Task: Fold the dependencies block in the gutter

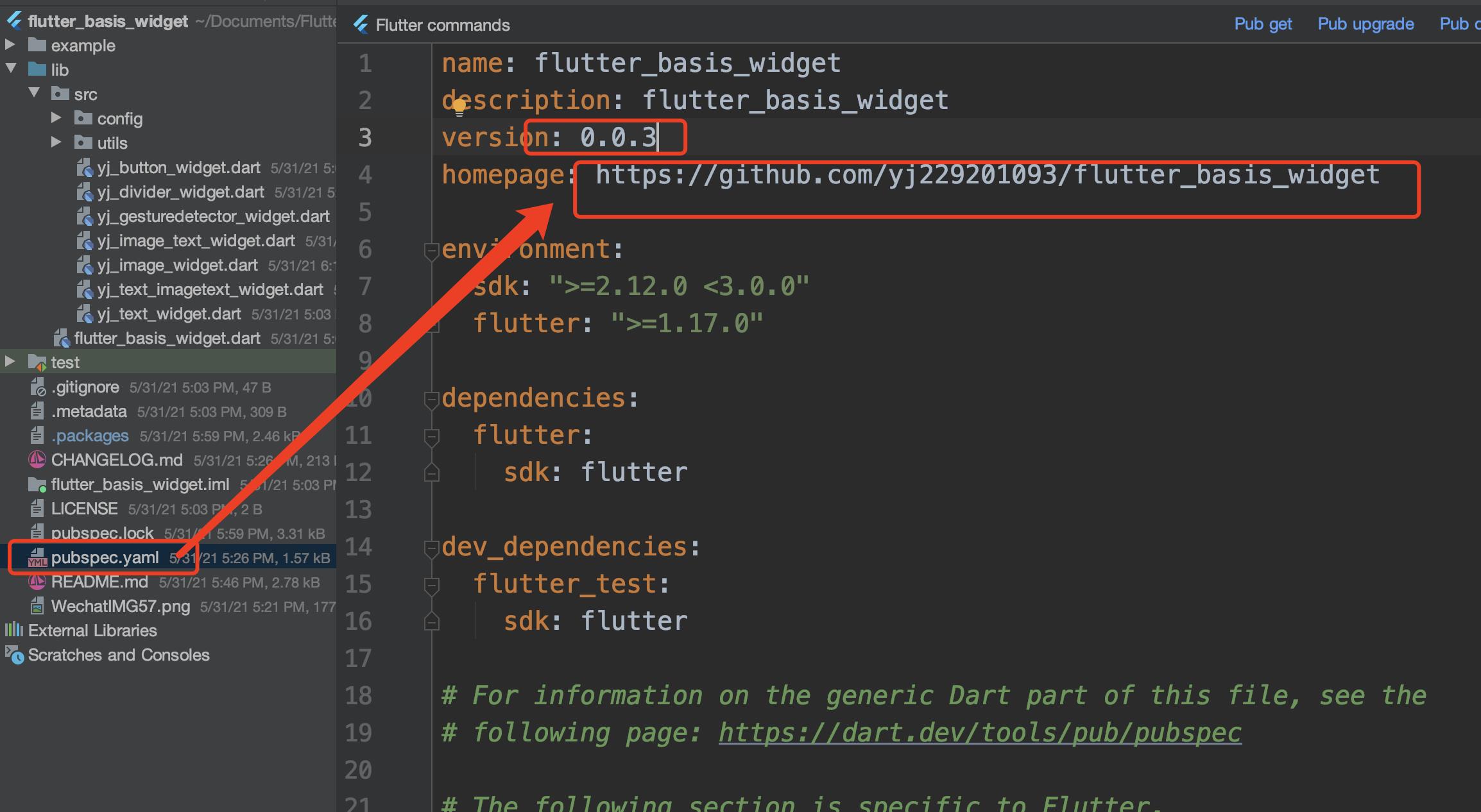Action: click(431, 400)
